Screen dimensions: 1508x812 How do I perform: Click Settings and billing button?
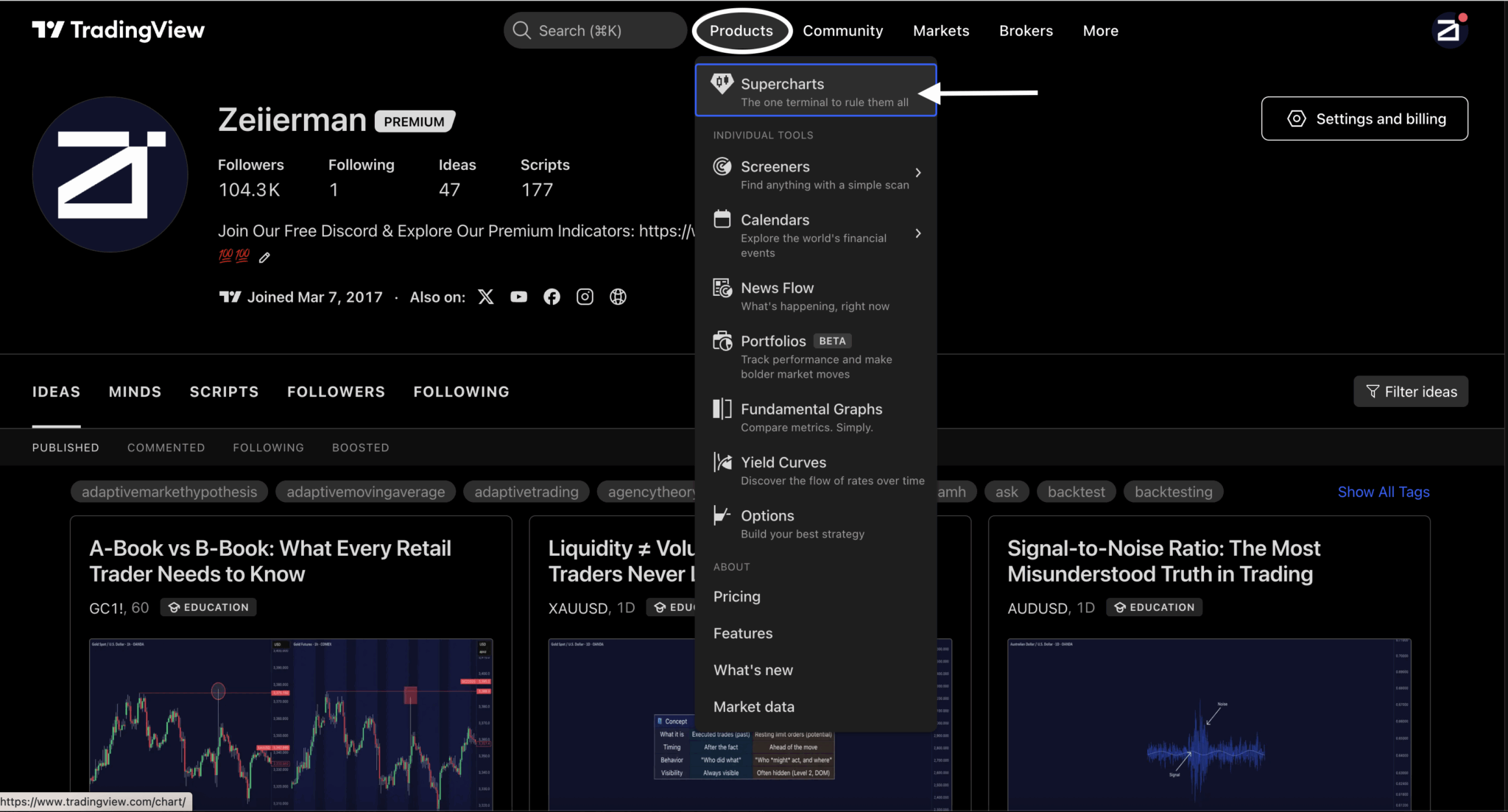click(1364, 119)
